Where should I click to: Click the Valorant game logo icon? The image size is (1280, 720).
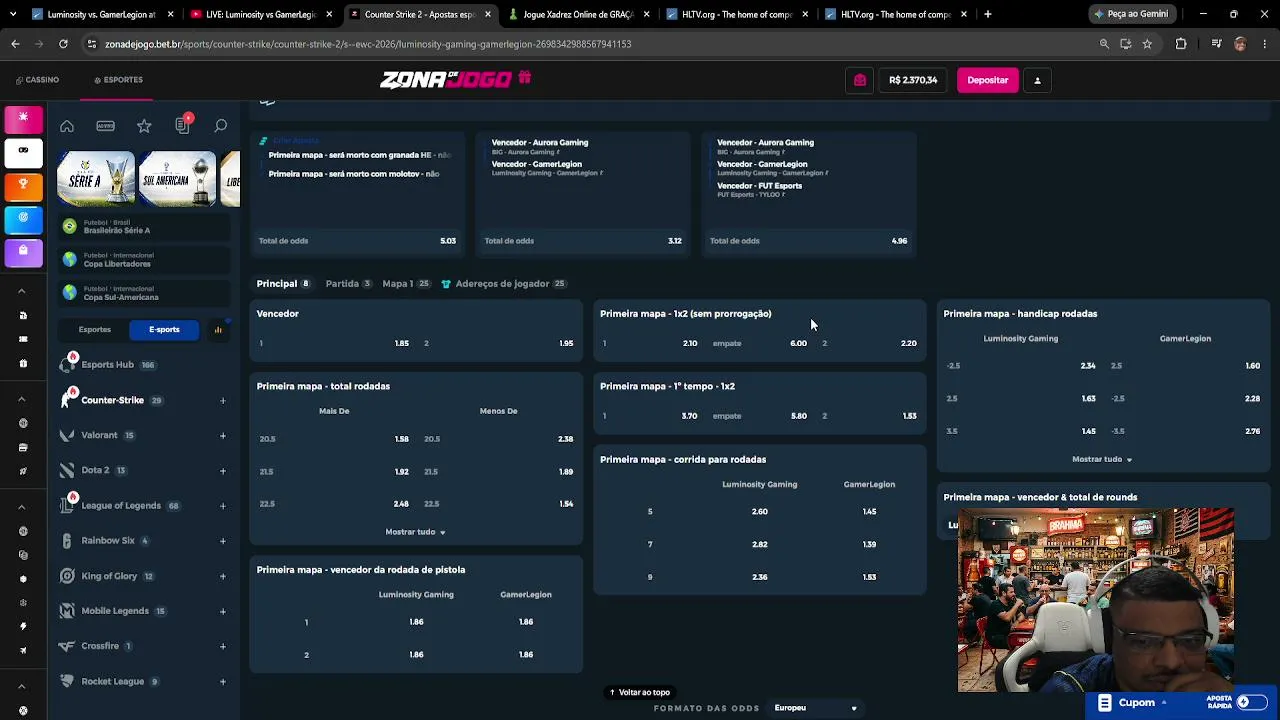pyautogui.click(x=67, y=436)
